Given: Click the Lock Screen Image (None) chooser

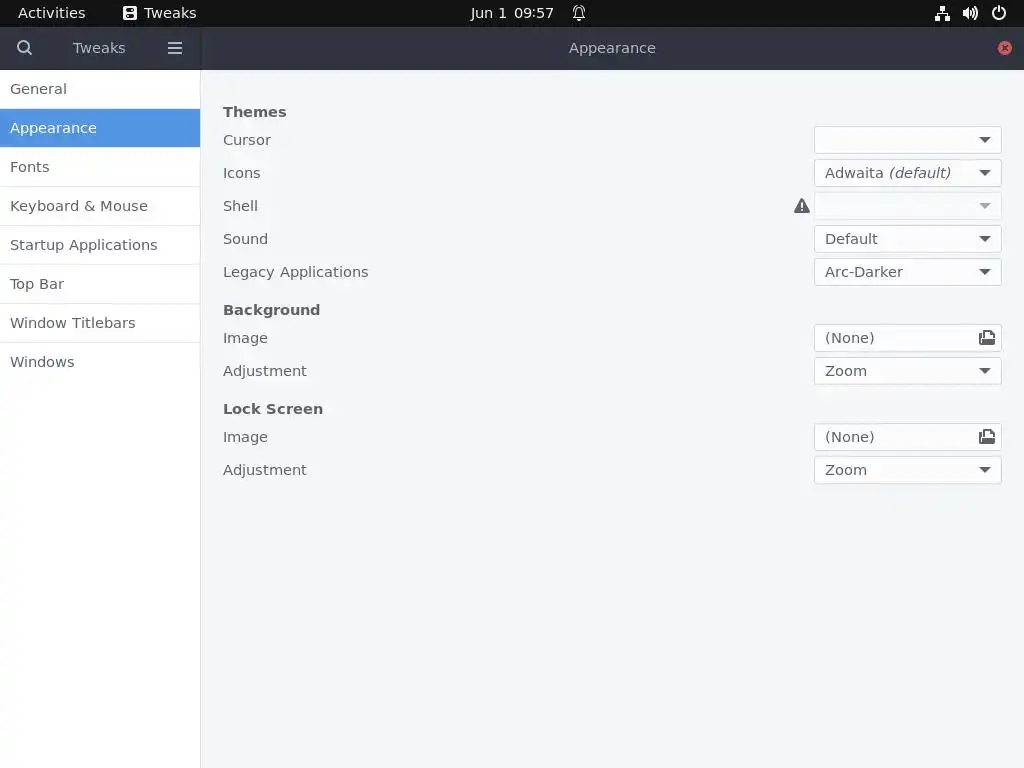Looking at the screenshot, I should tap(907, 437).
